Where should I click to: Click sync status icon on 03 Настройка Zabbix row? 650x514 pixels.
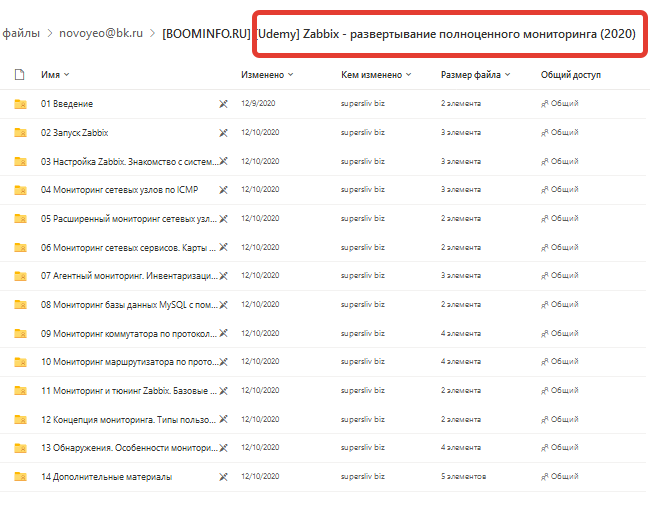223,161
